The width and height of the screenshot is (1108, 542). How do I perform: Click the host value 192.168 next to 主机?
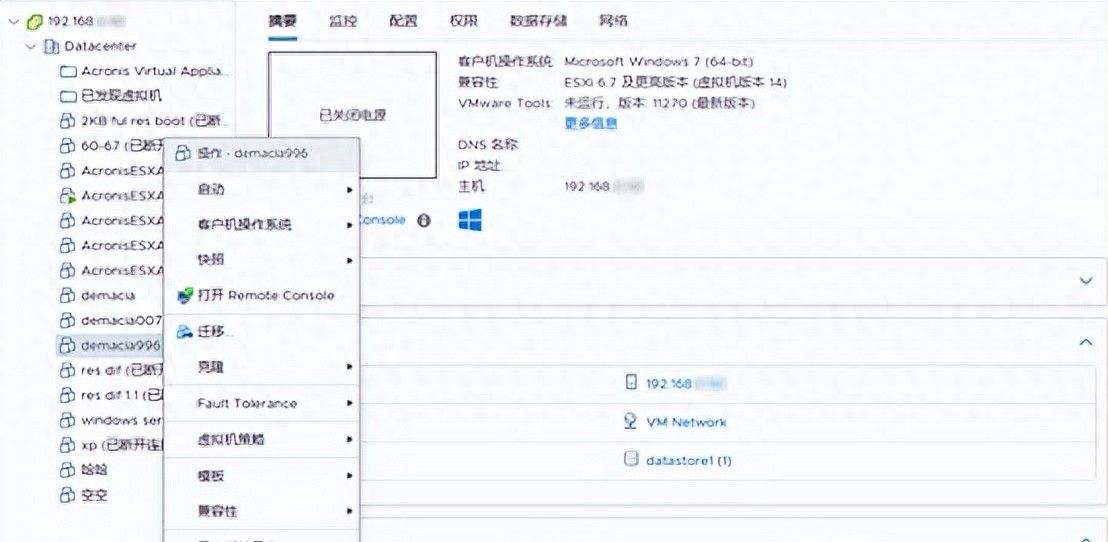pyautogui.click(x=604, y=187)
